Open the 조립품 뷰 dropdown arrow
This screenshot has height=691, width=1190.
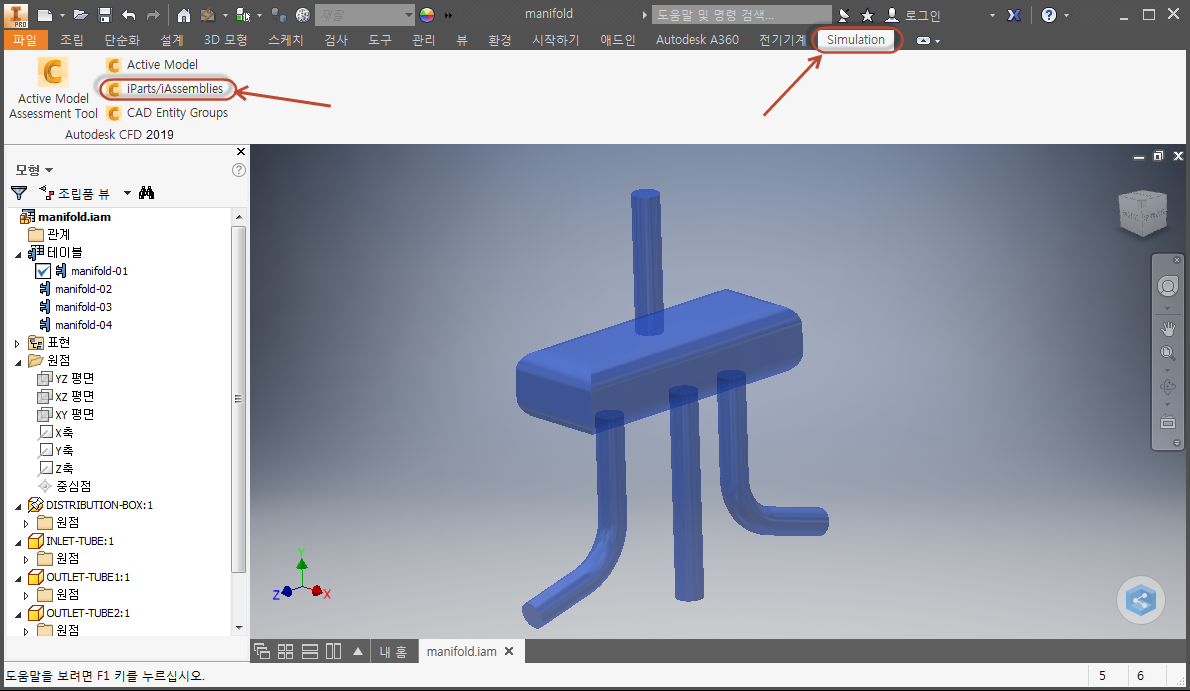click(x=127, y=193)
